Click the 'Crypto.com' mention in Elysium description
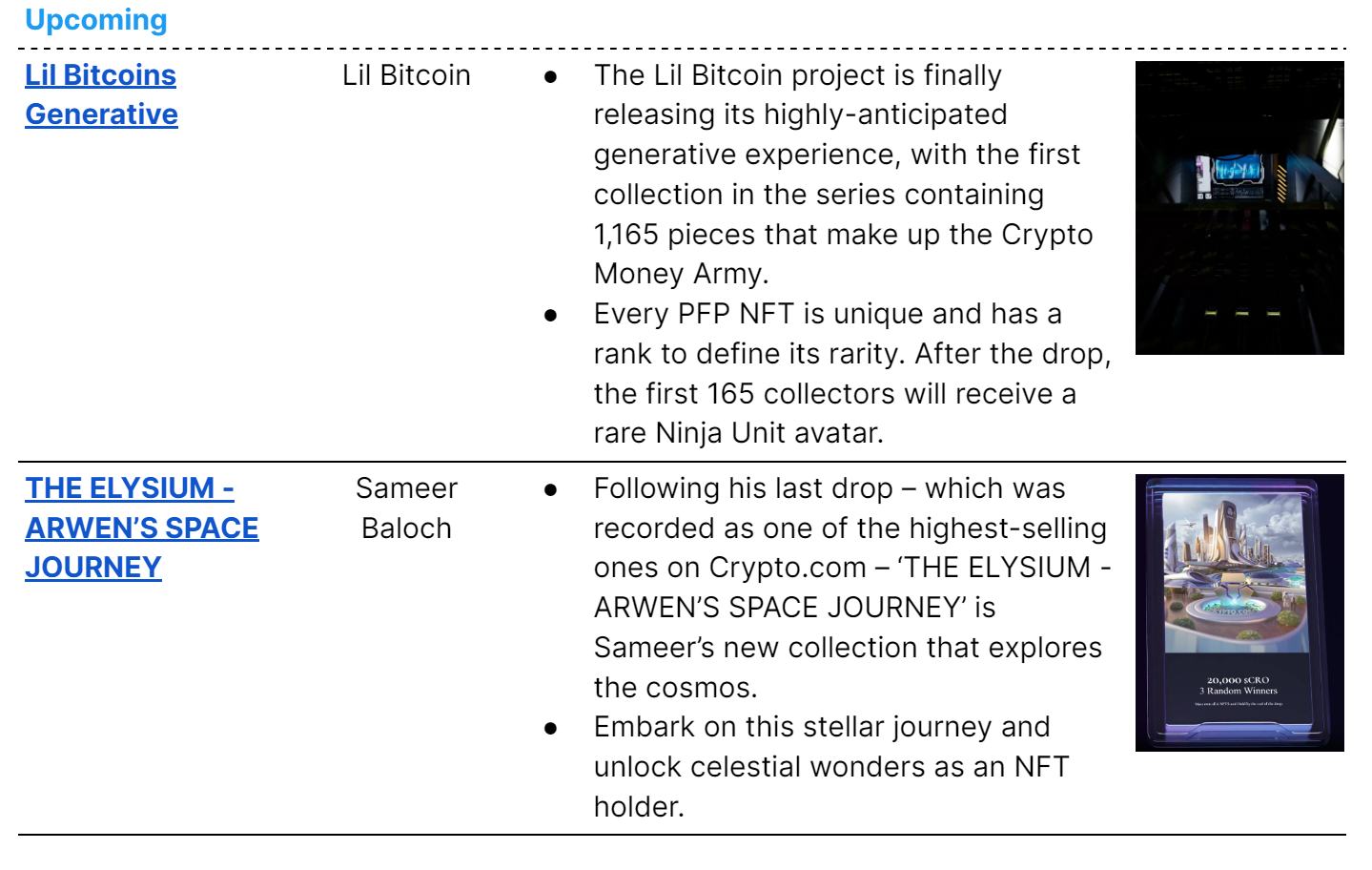 point(788,568)
